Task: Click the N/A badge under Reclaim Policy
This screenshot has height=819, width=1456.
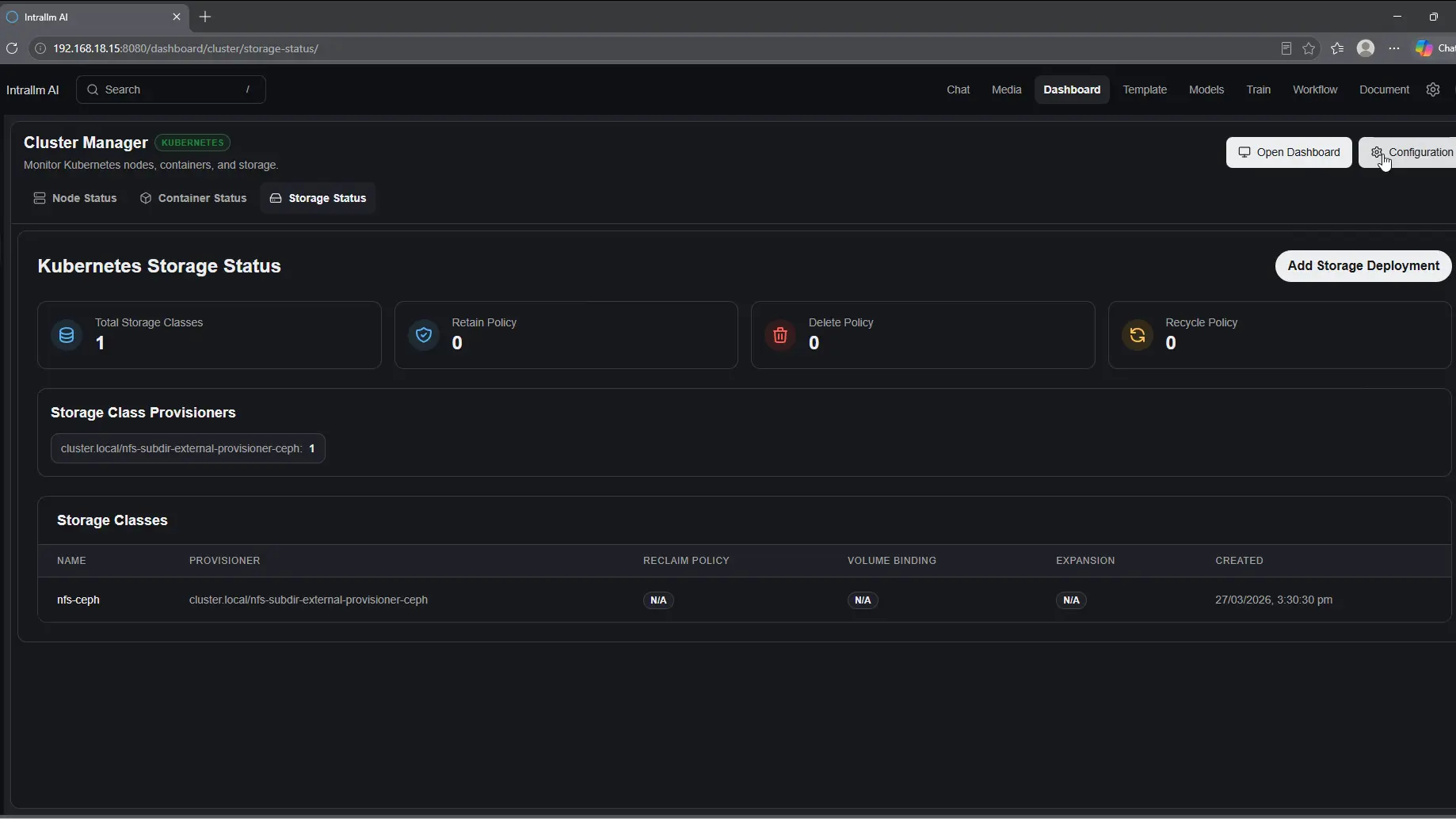Action: click(x=658, y=600)
